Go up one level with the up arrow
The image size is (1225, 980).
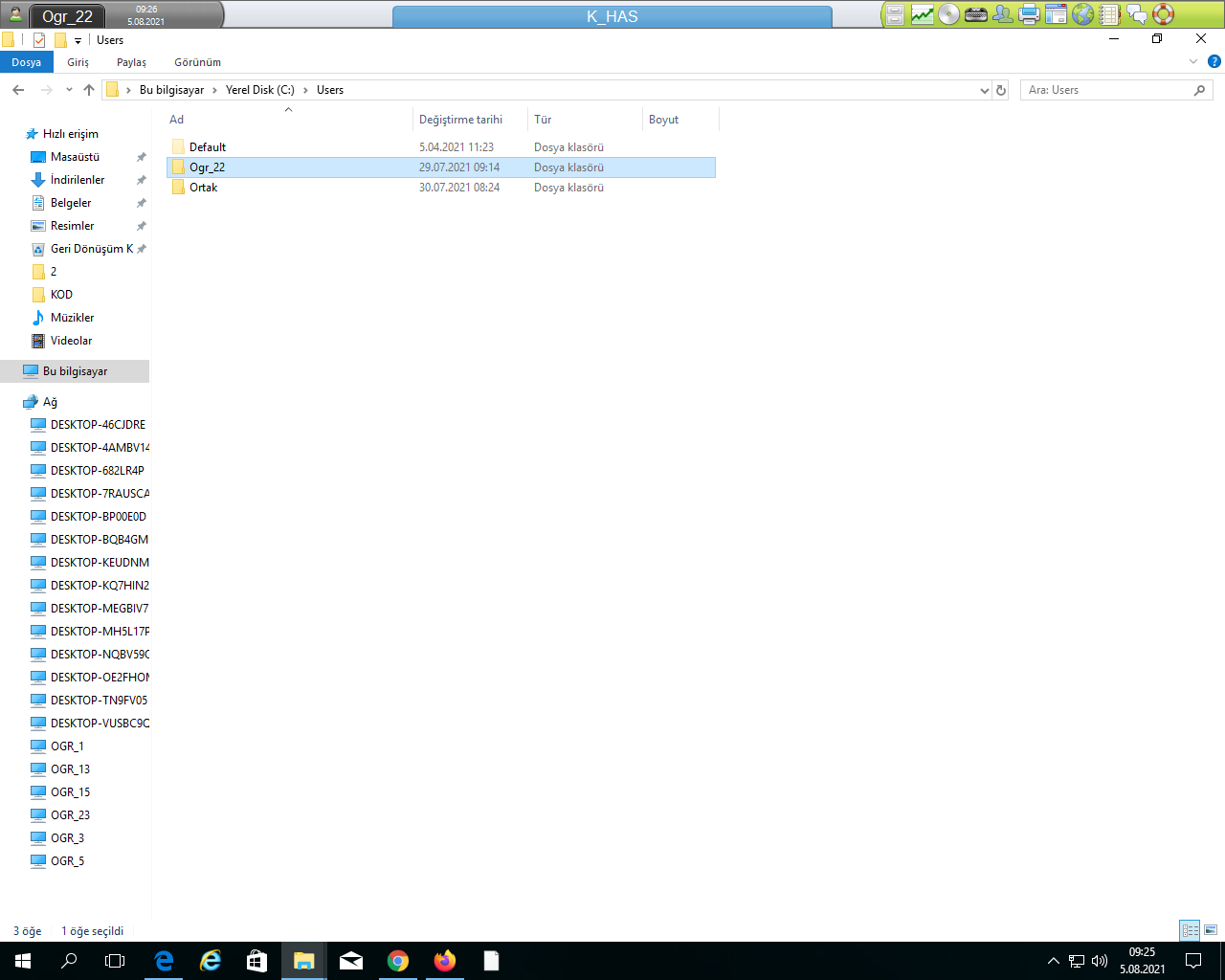tap(89, 90)
